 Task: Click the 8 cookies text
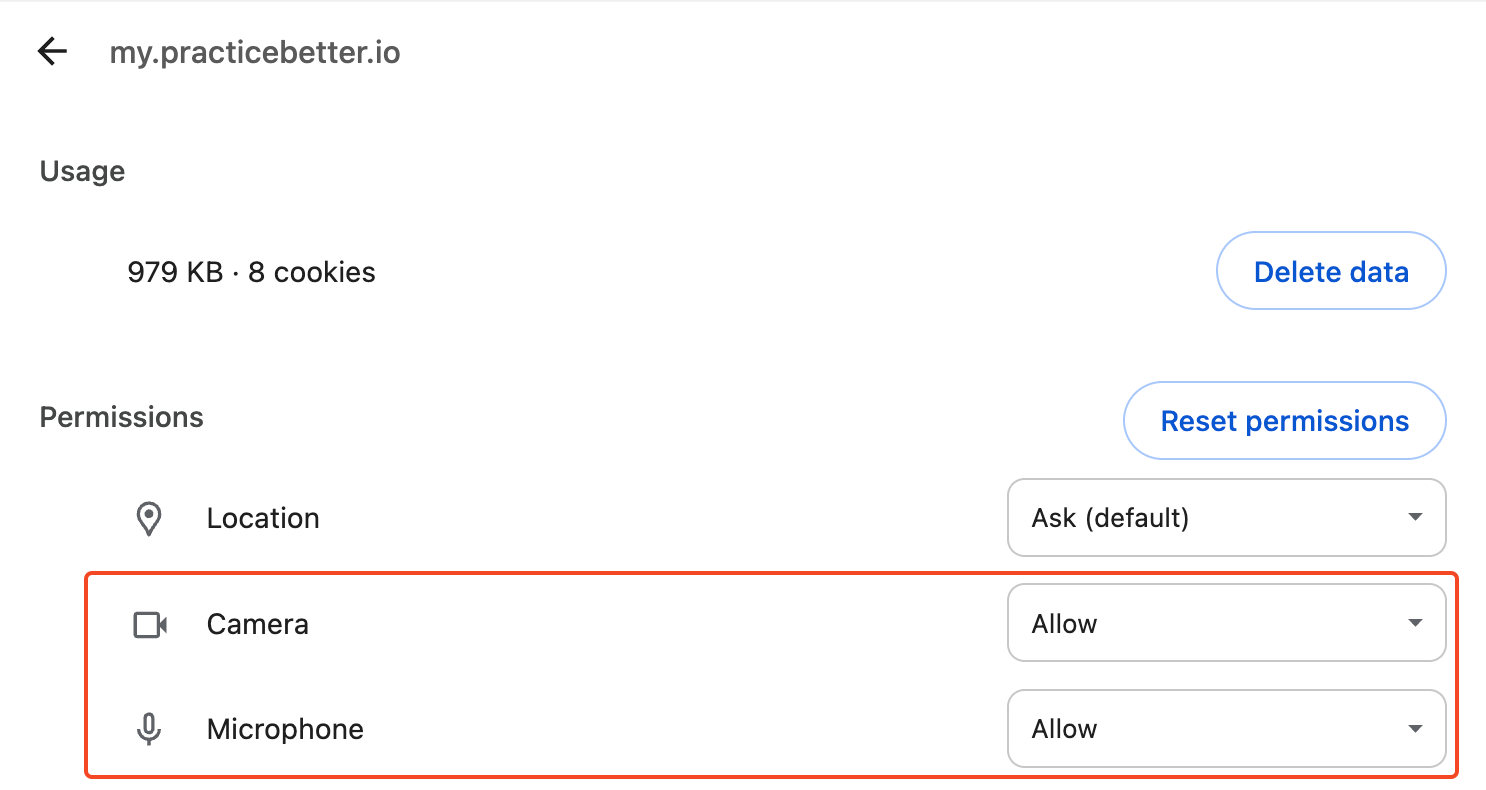pyautogui.click(x=312, y=272)
